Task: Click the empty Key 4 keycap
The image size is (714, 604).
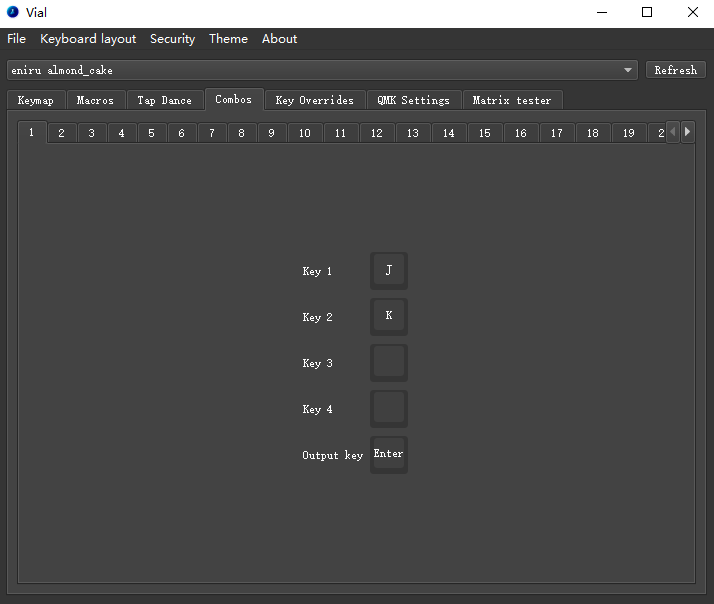Action: [389, 409]
